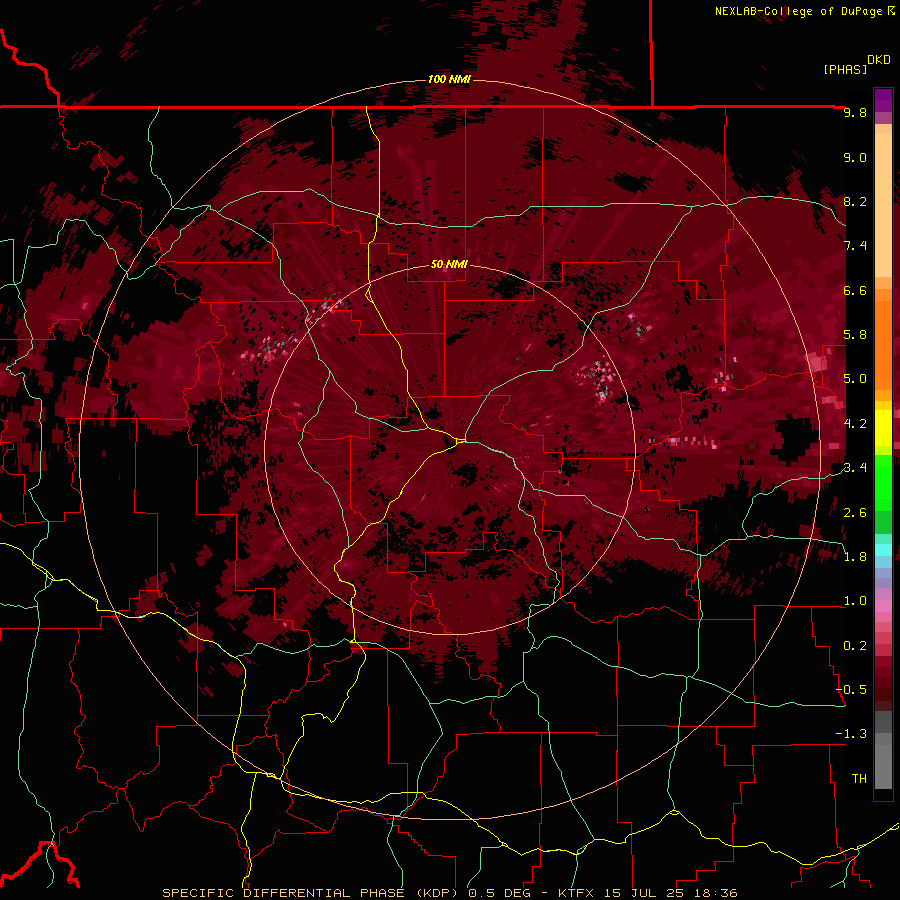The height and width of the screenshot is (900, 900).
Task: Select the -0.5 scale value
Action: (851, 690)
